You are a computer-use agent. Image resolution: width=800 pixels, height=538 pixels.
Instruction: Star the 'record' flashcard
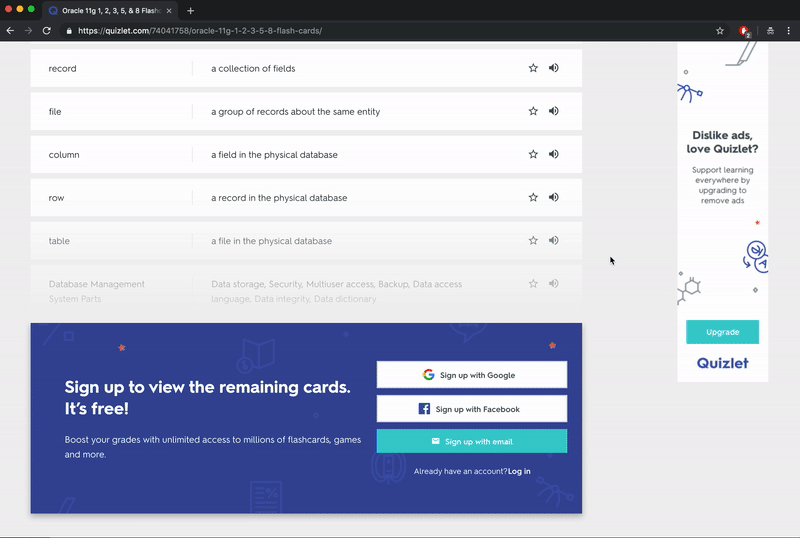(533, 68)
